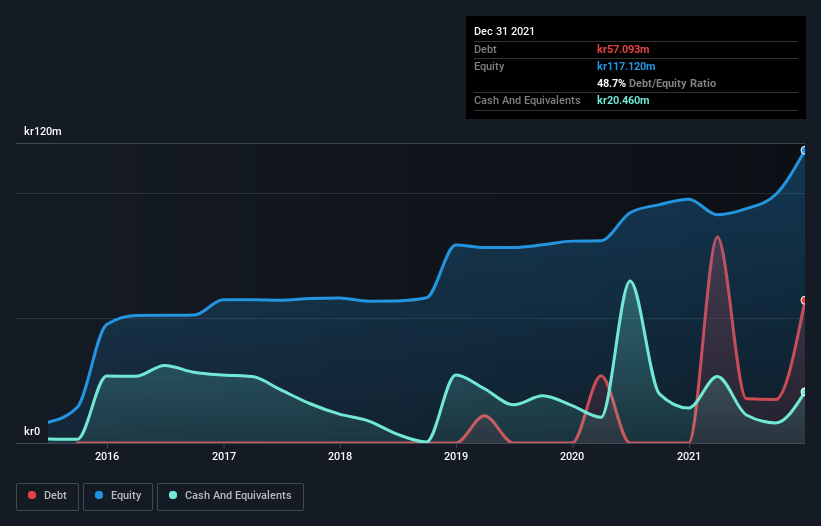
Task: Click the Dec 31 2021 tooltip date
Action: (504, 31)
